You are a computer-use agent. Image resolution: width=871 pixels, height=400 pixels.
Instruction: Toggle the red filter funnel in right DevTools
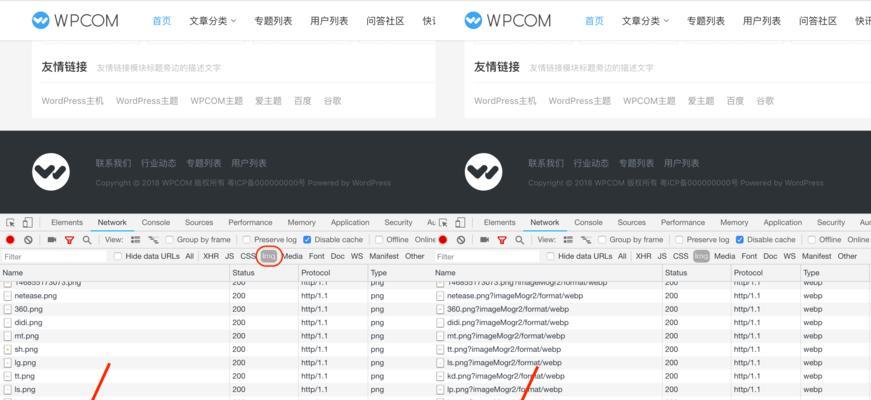point(502,240)
